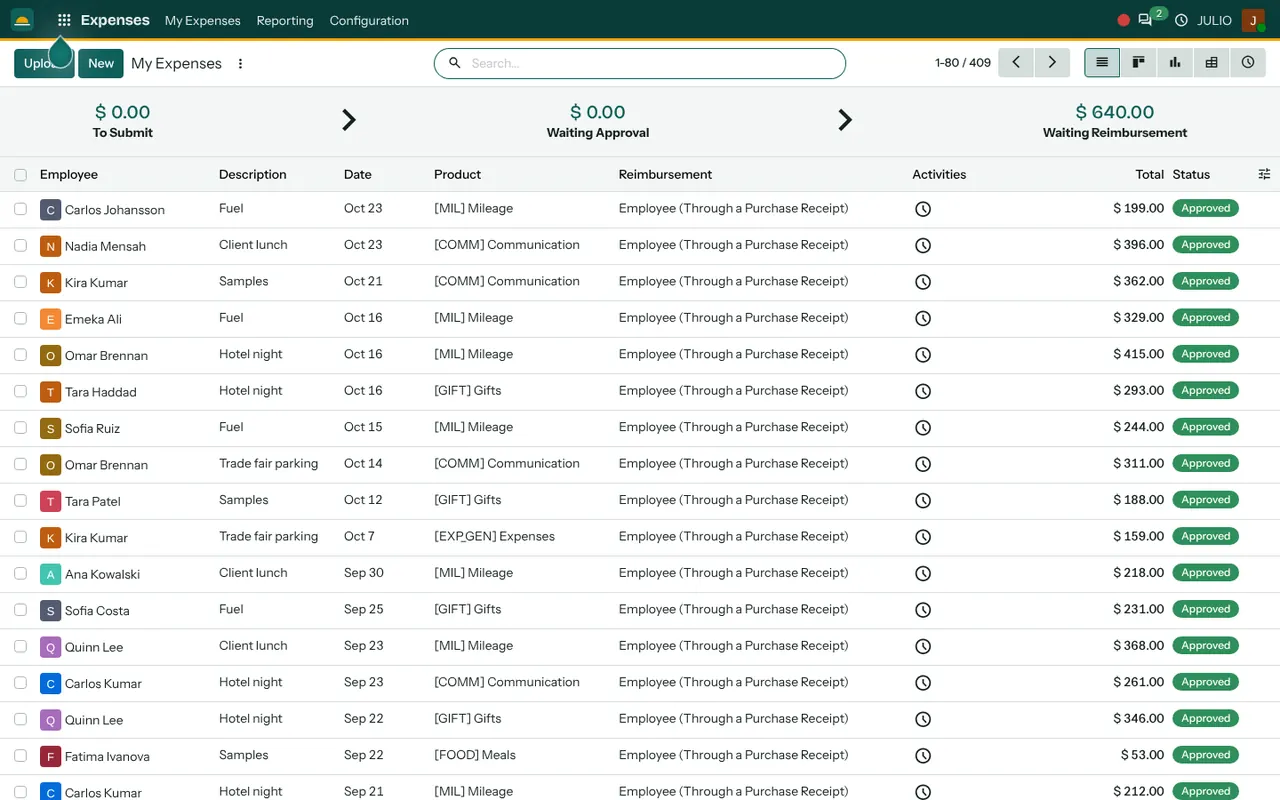
Task: Click the New expense button
Action: pos(101,63)
